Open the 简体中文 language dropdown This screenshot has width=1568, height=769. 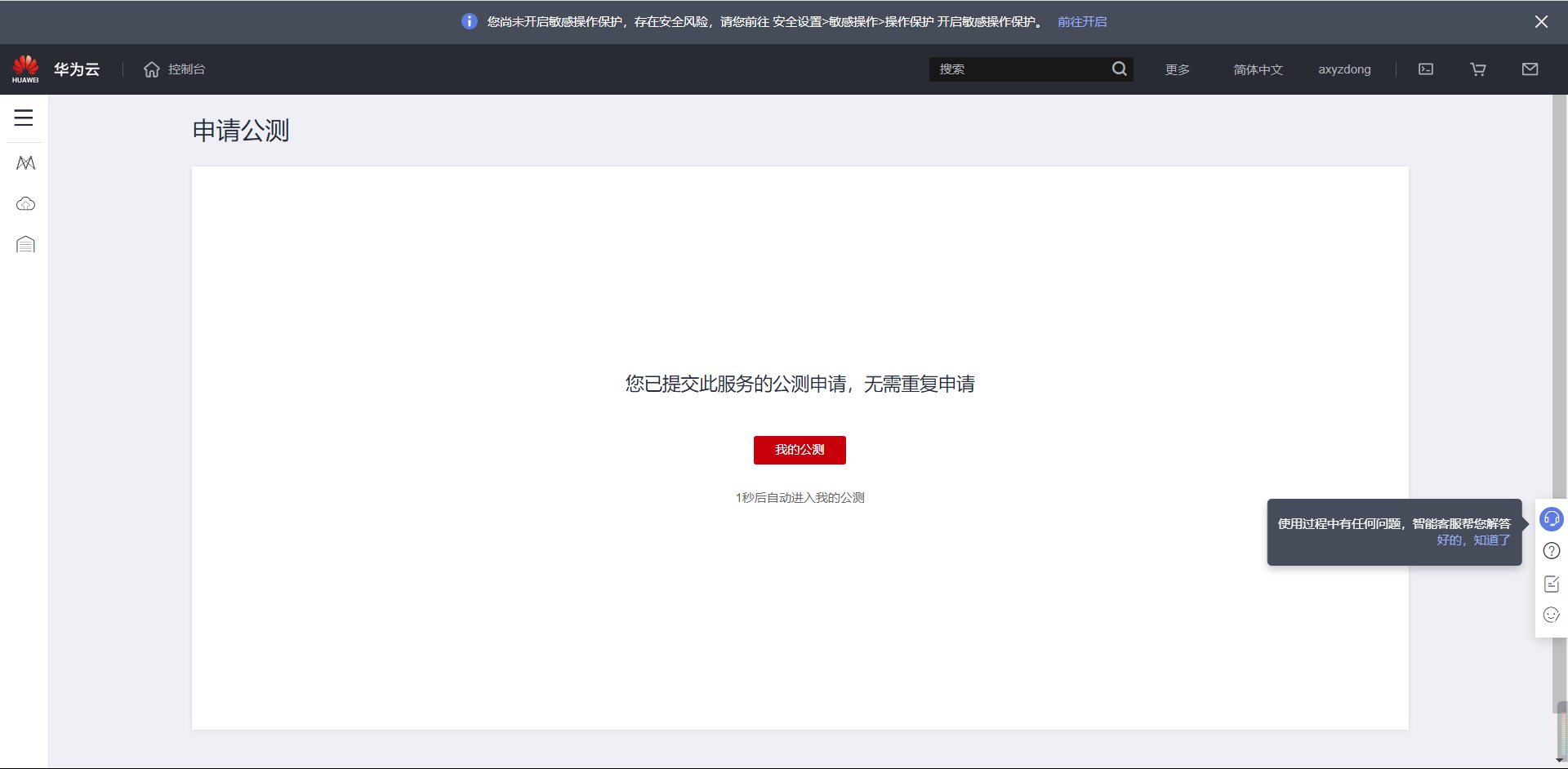(x=1258, y=69)
